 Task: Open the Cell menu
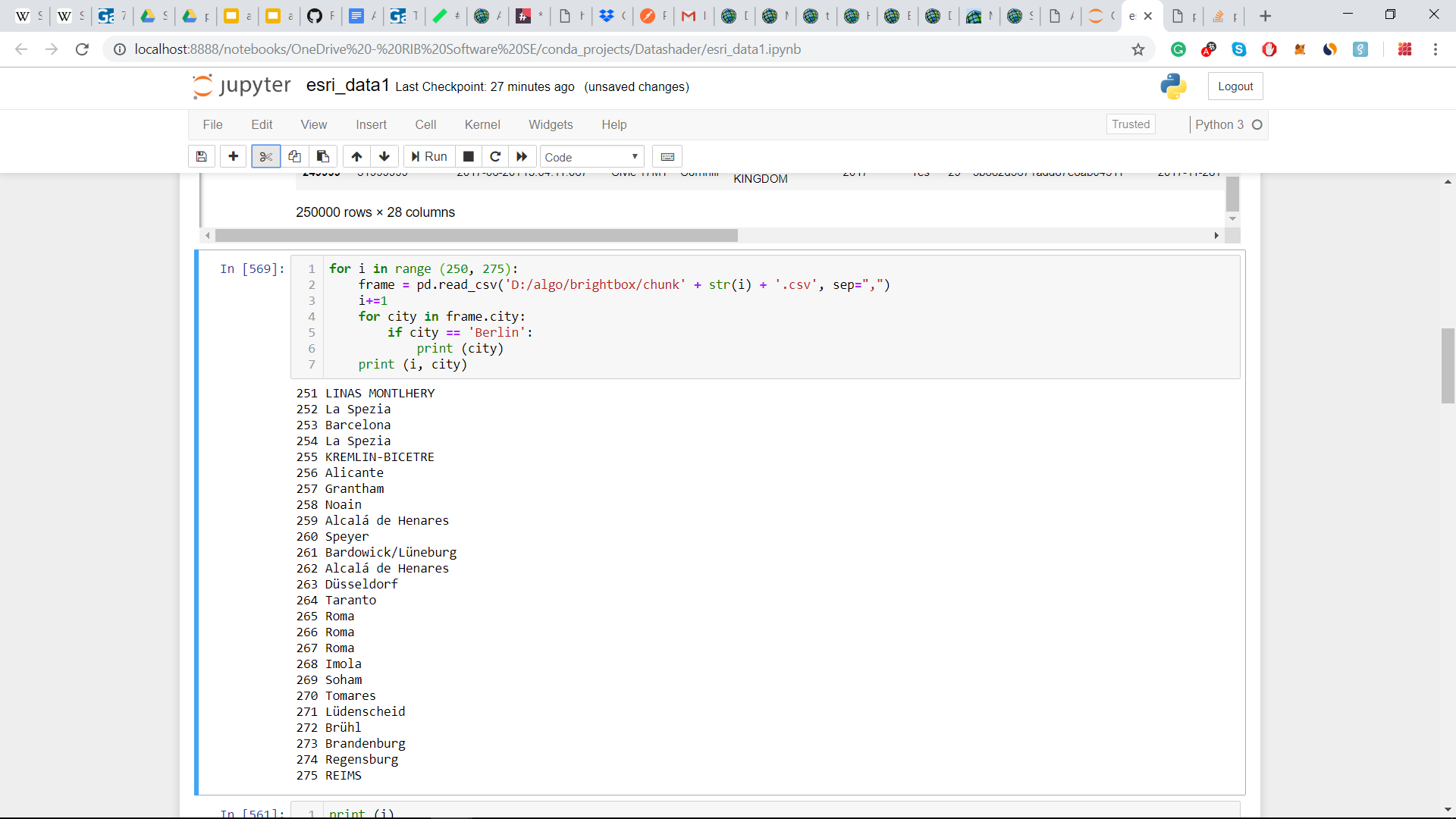pos(425,124)
